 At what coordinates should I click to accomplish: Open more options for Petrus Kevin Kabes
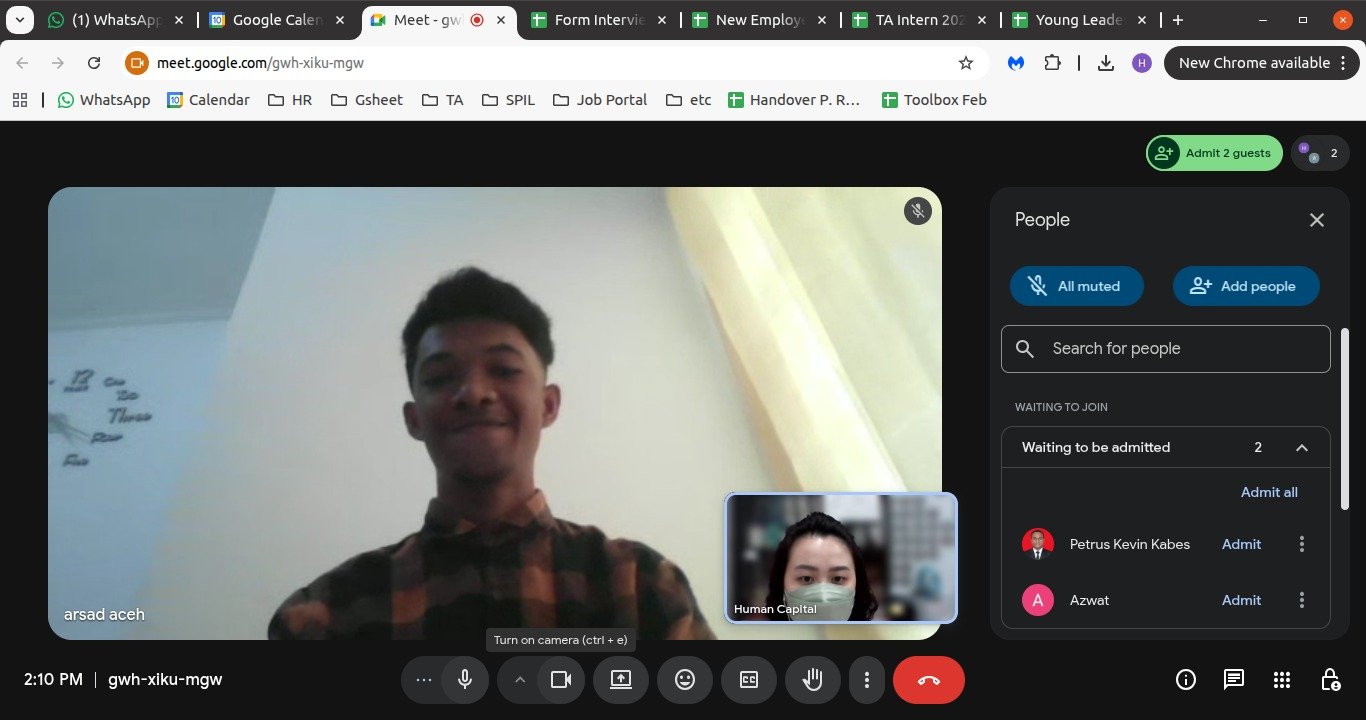tap(1302, 544)
